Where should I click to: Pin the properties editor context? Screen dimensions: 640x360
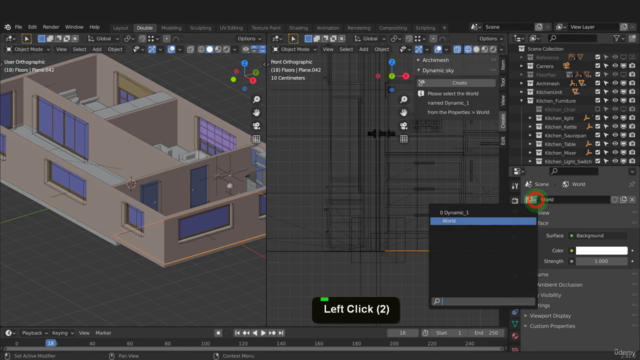point(632,184)
